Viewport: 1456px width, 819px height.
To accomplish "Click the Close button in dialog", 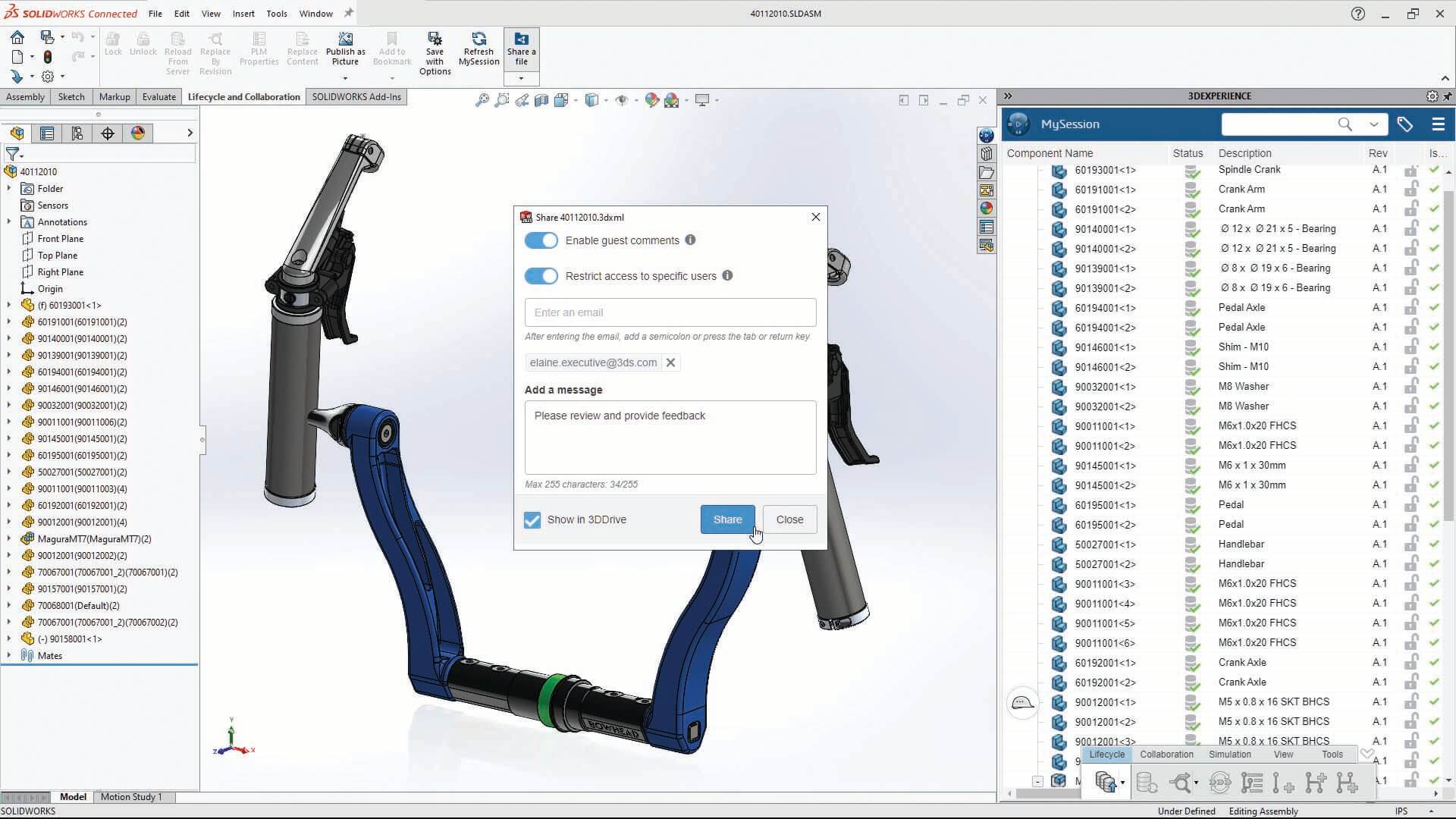I will coord(790,519).
